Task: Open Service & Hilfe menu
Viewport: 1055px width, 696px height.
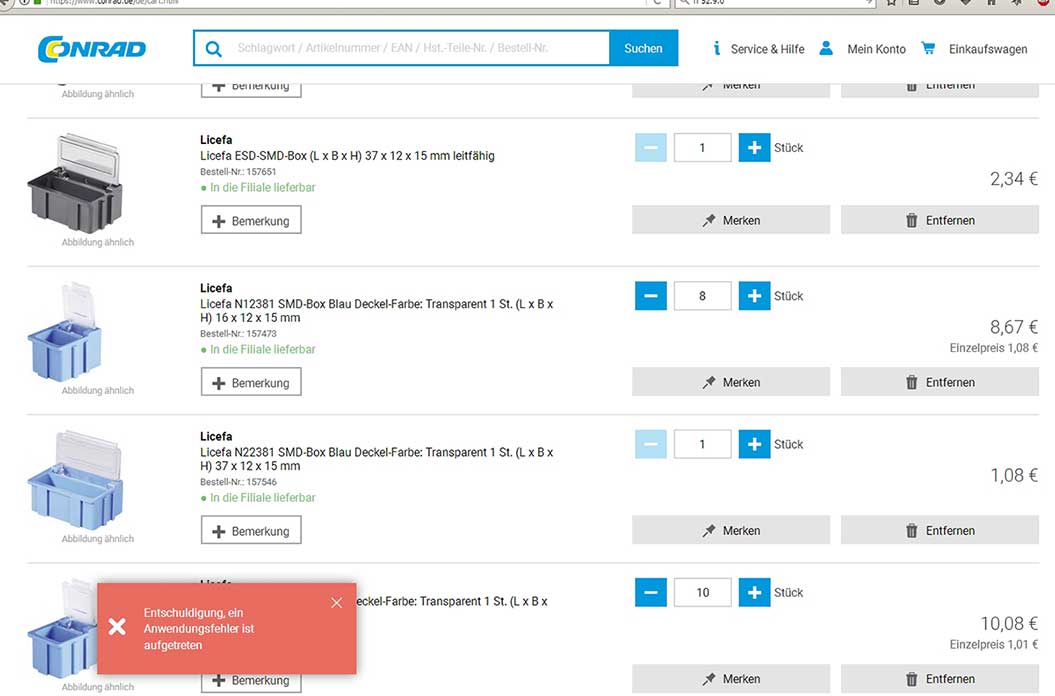Action: 767,49
